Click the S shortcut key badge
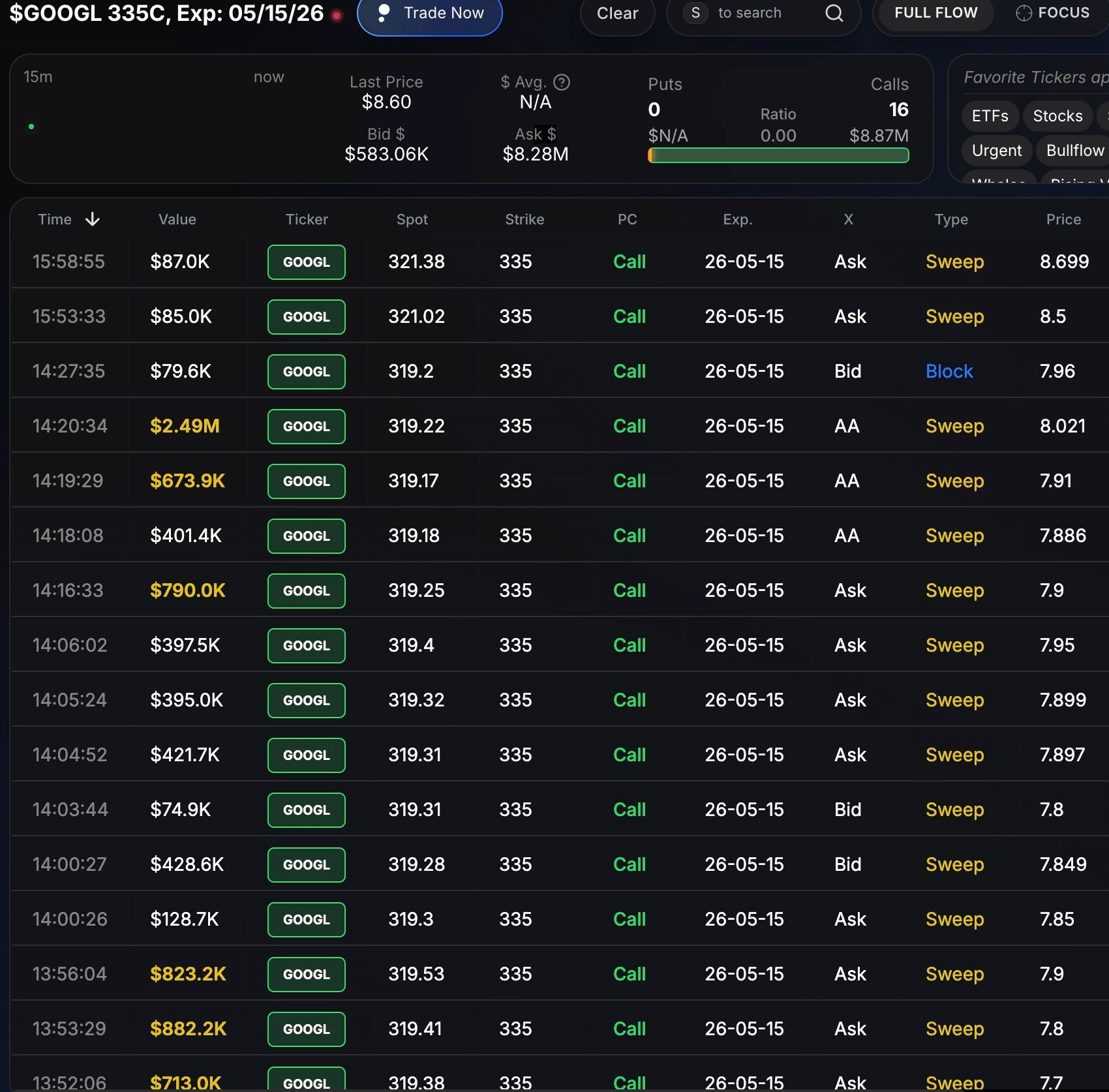Screen dimensions: 1109x1092 click(x=695, y=13)
